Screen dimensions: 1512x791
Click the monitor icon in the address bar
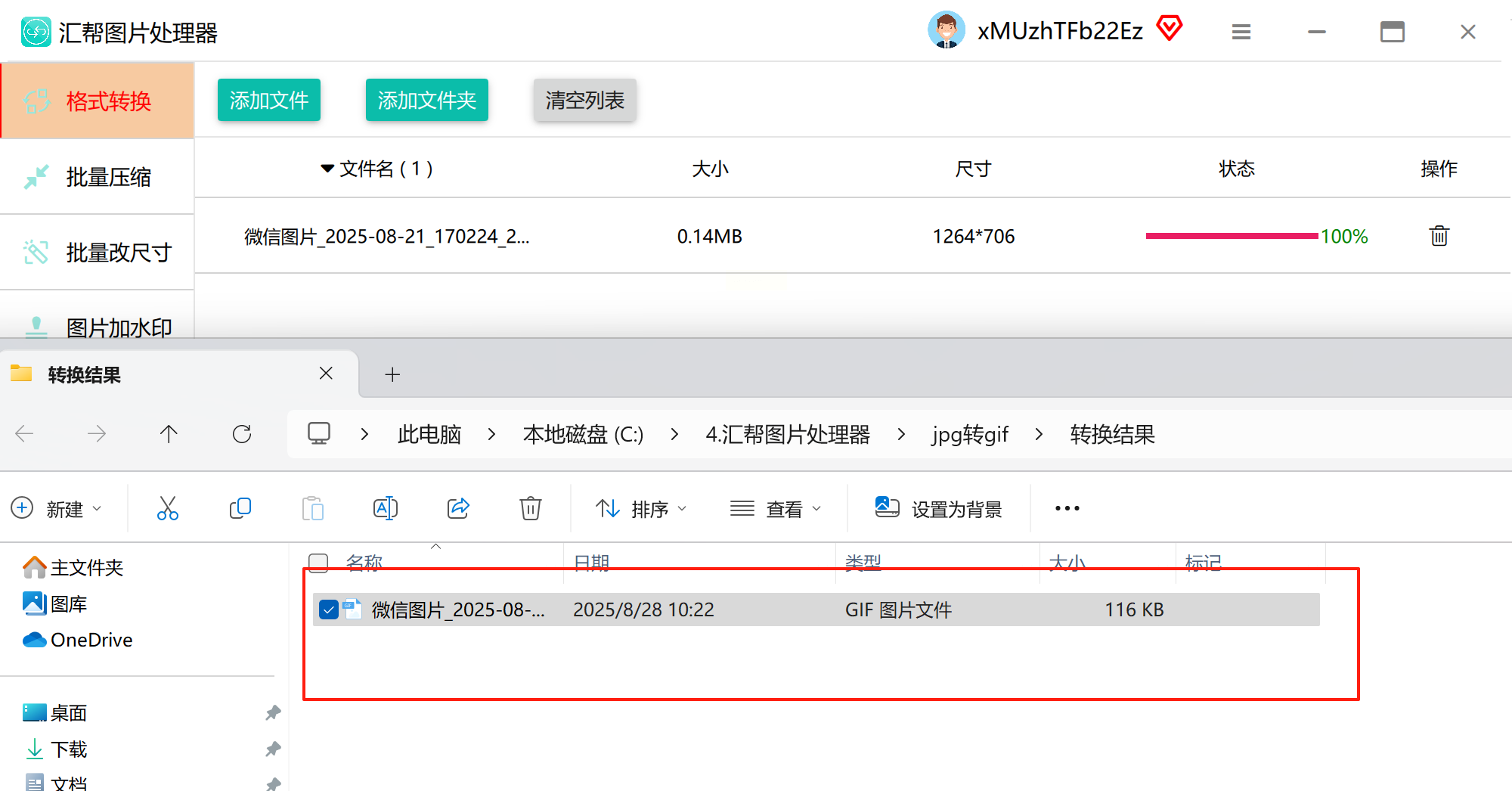click(x=319, y=433)
